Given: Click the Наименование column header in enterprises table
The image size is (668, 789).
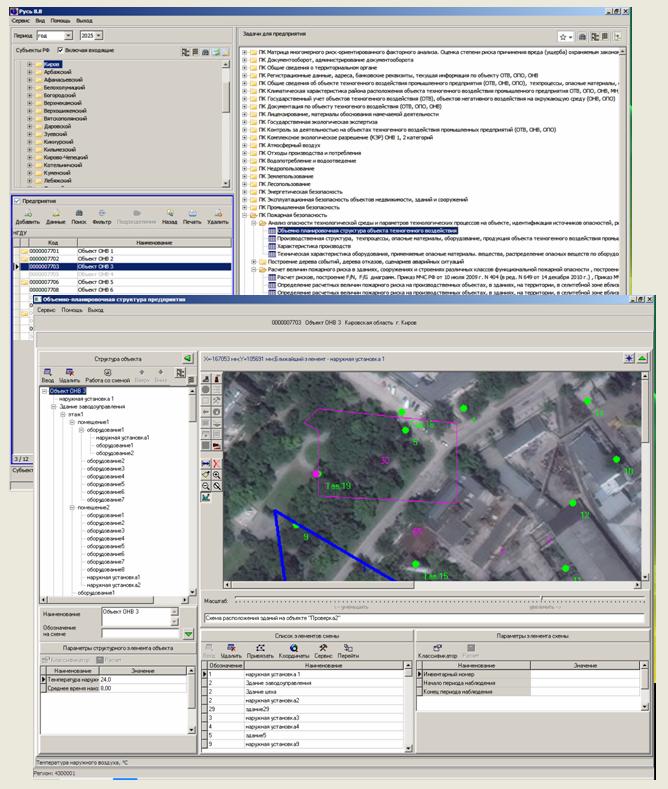Looking at the screenshot, I should coord(154,243).
